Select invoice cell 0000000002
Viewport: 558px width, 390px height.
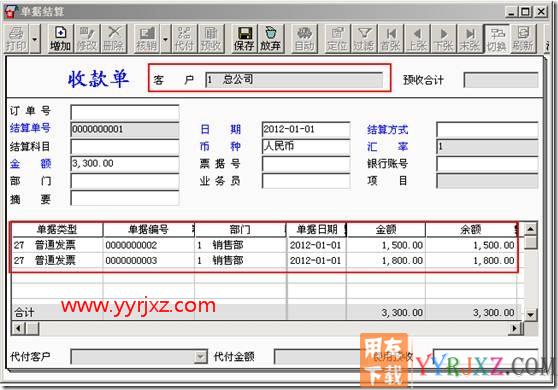149,245
